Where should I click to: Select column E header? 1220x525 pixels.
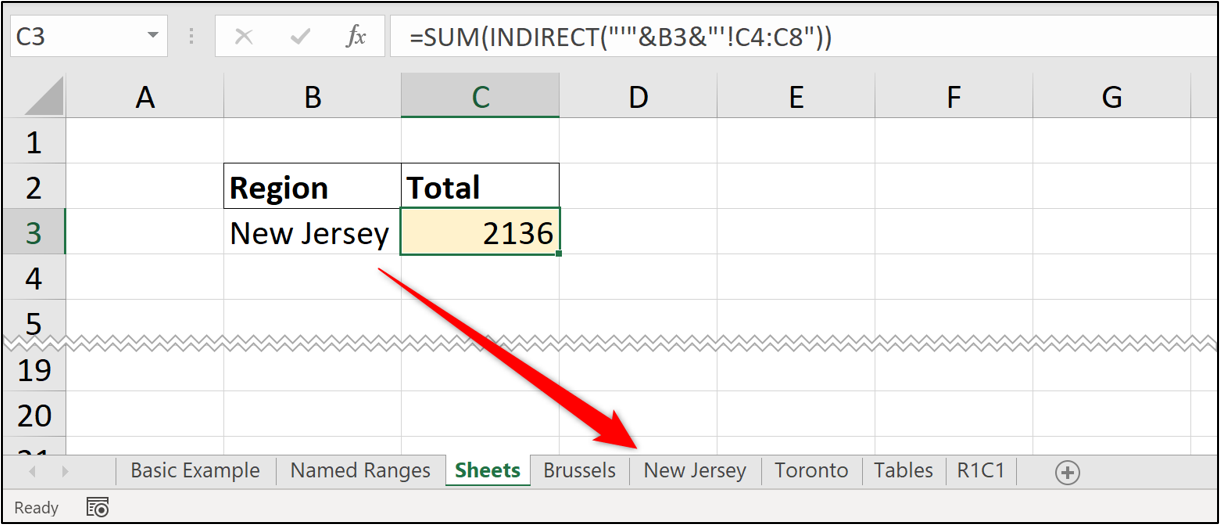click(x=796, y=97)
